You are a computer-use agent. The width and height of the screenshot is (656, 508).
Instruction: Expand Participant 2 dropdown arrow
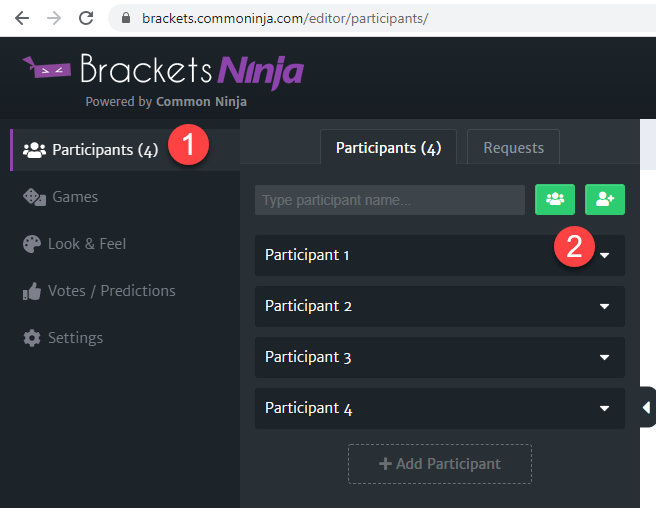tap(604, 306)
